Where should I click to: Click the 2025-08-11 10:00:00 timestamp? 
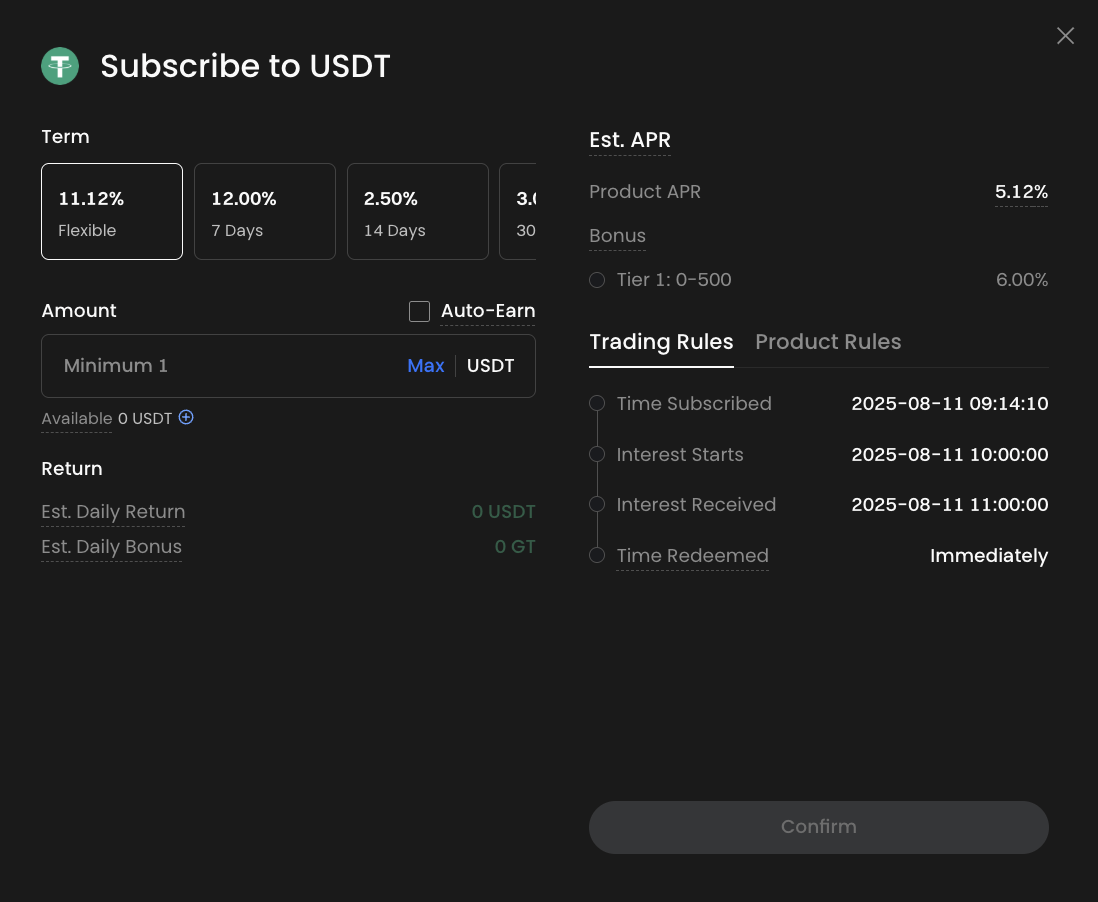(950, 455)
